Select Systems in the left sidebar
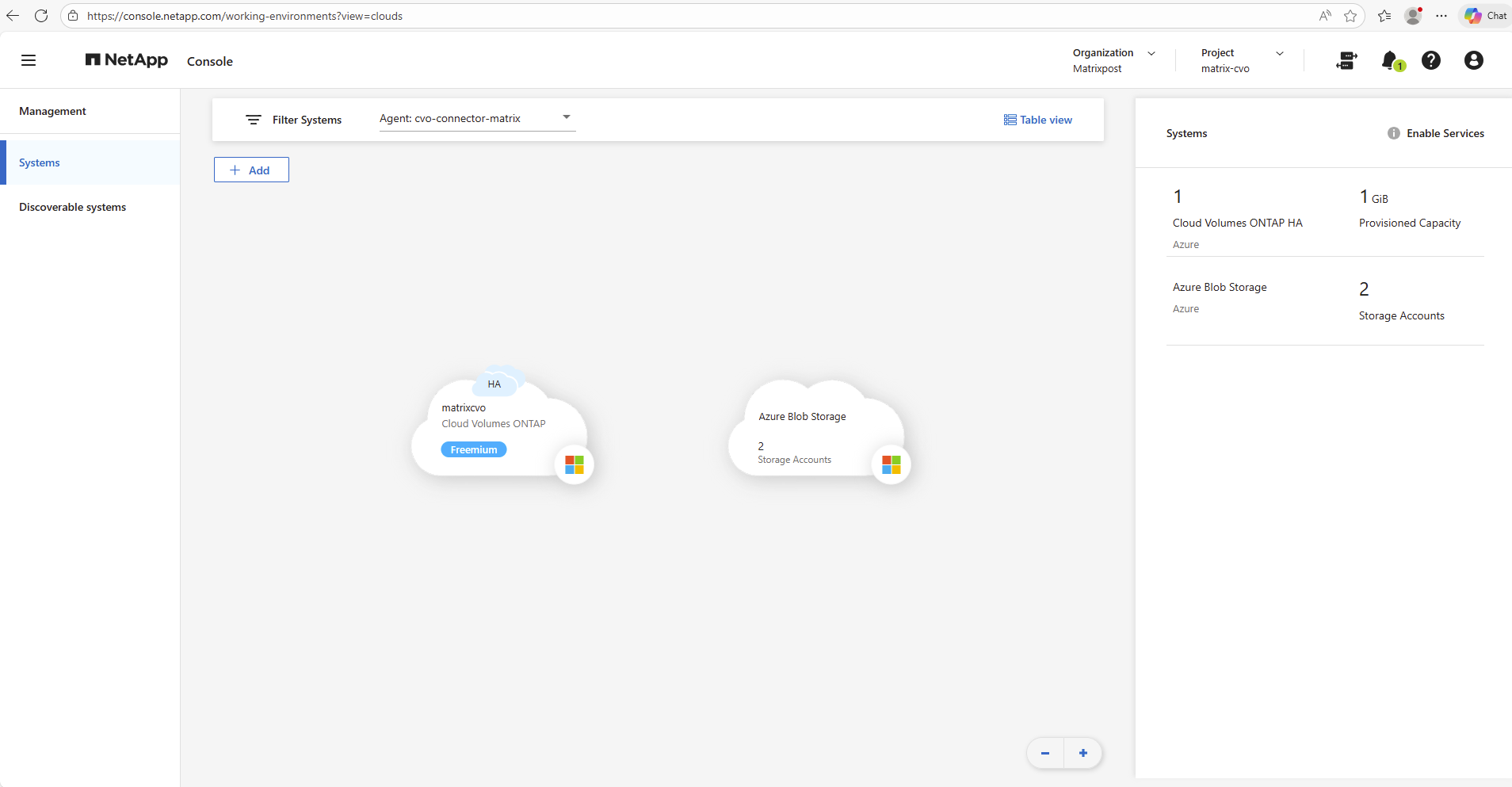The width and height of the screenshot is (1512, 787). tap(40, 162)
